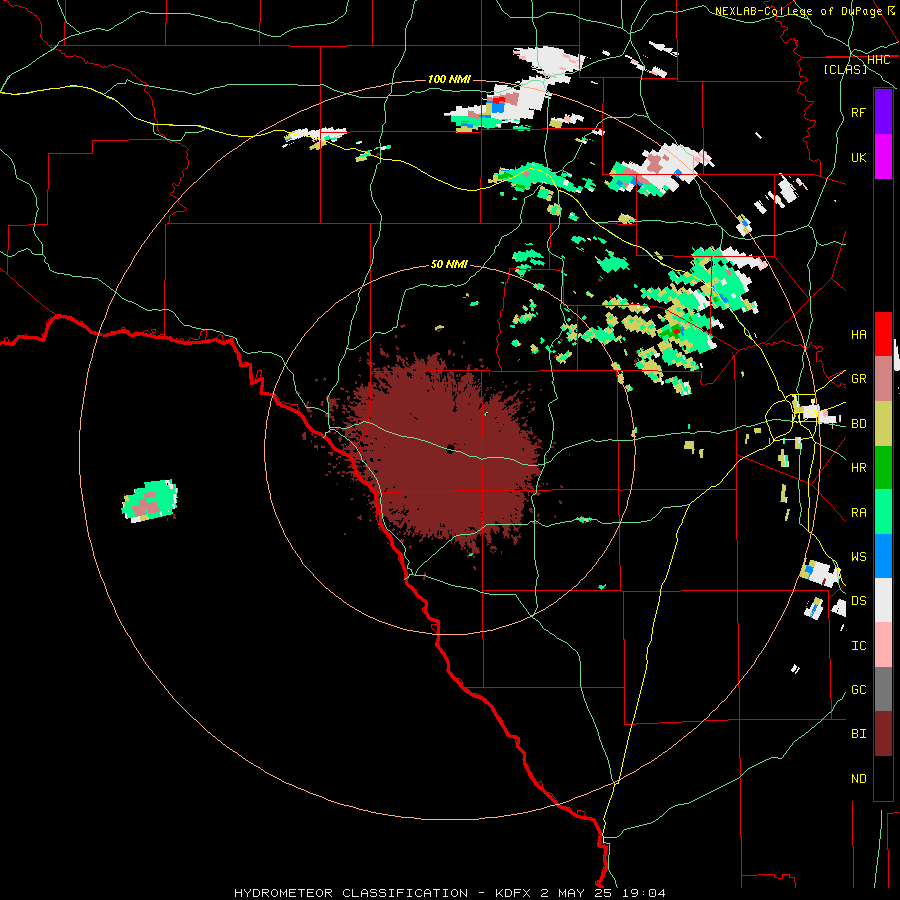Click the GR legend label

point(858,379)
